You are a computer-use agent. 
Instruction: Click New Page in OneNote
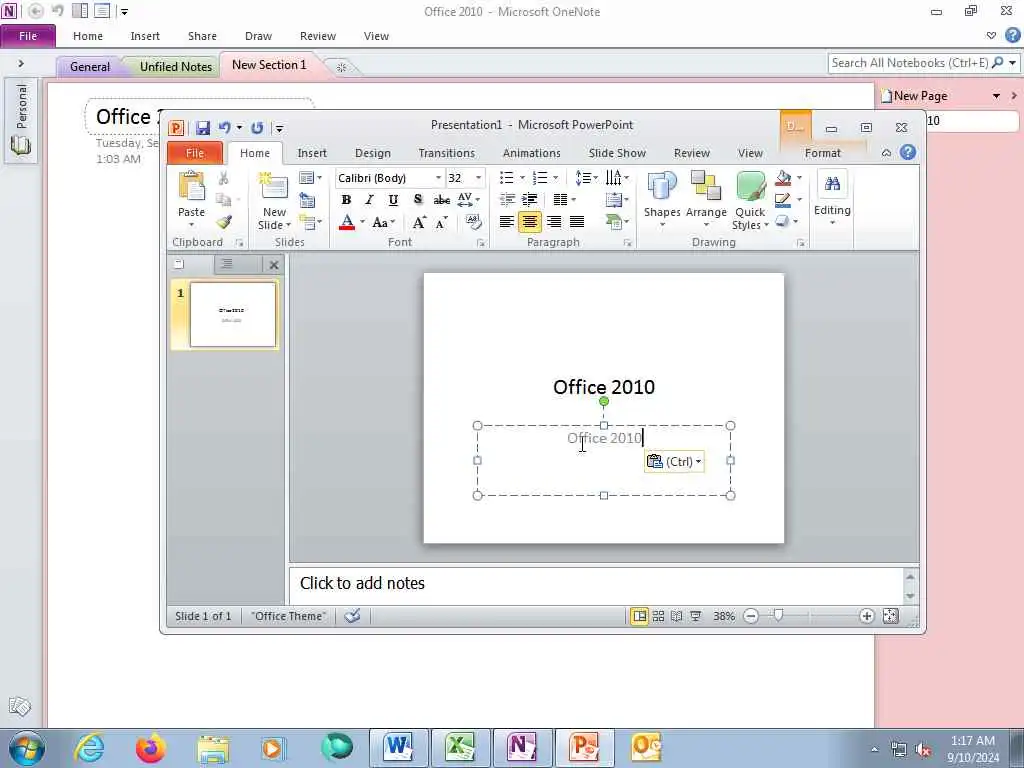[x=914, y=96]
